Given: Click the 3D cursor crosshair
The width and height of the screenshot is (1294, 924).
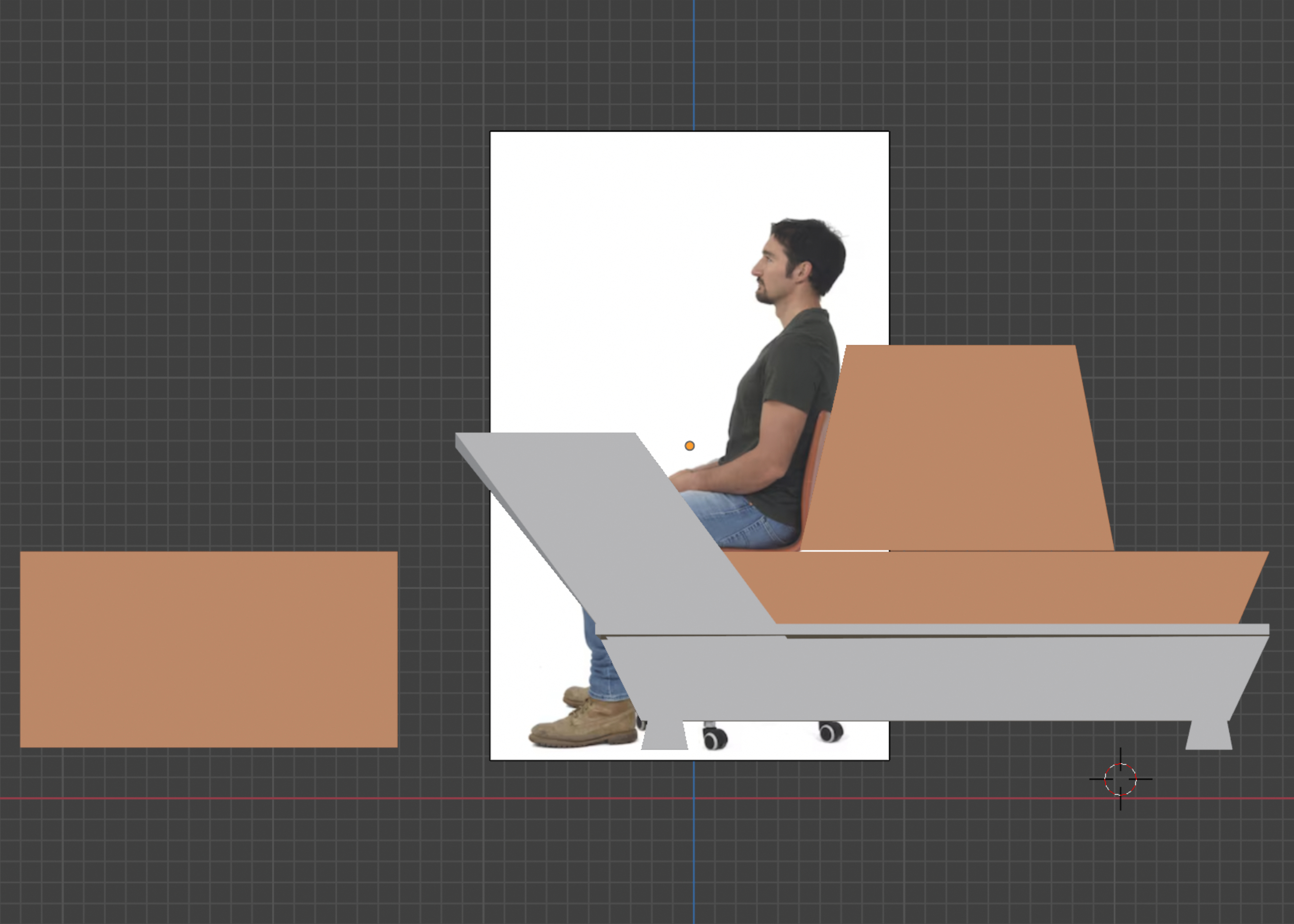Looking at the screenshot, I should click(x=1121, y=779).
